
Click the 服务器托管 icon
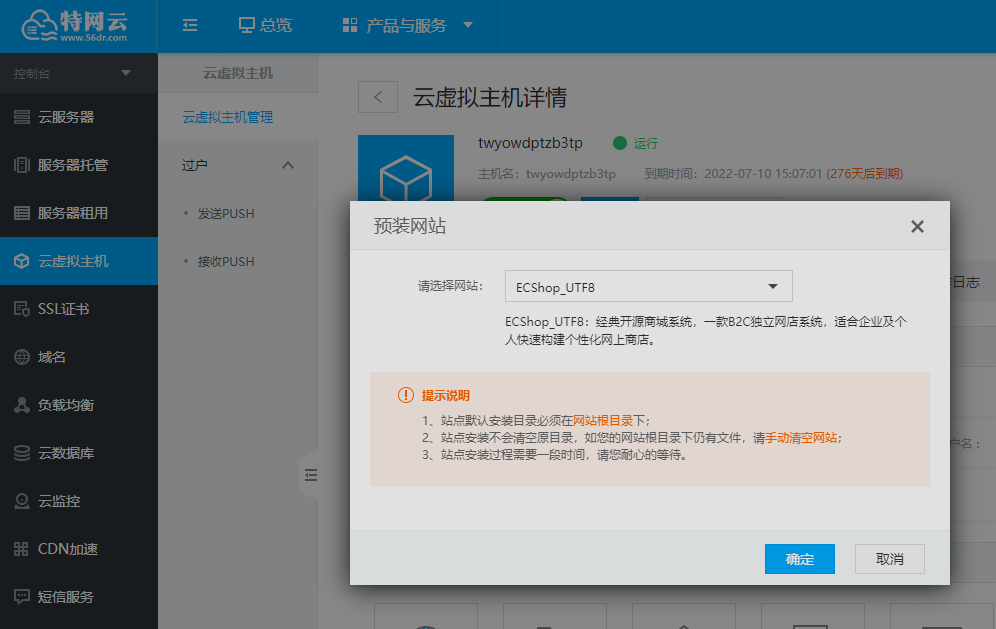22,165
